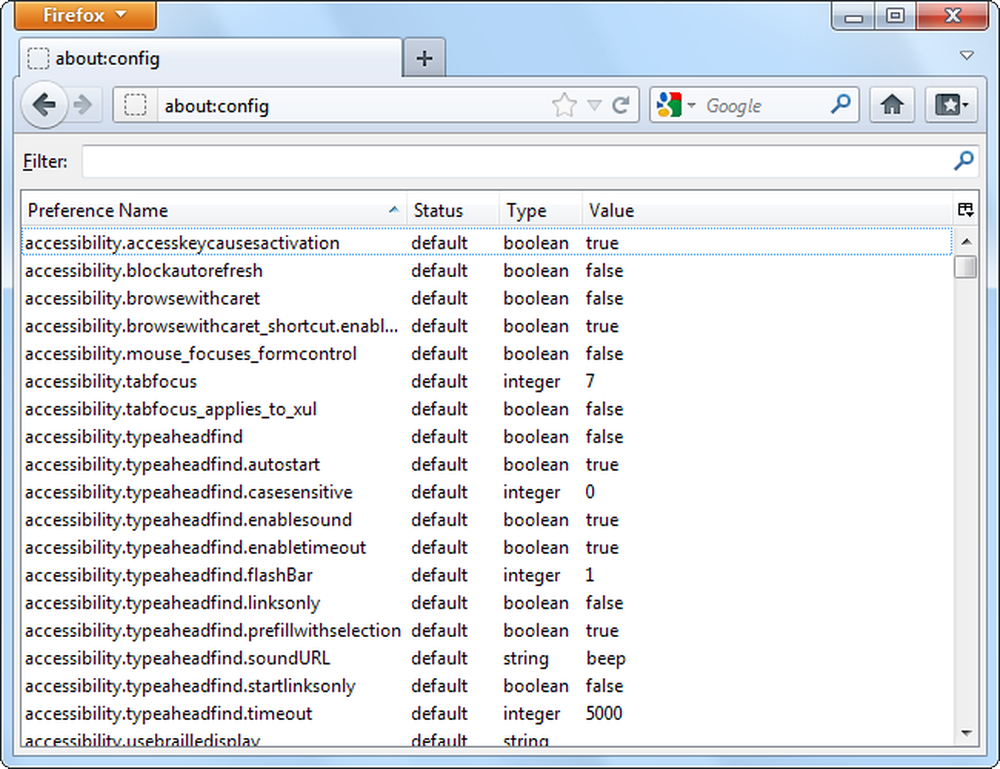Open the home page icon

click(892, 105)
